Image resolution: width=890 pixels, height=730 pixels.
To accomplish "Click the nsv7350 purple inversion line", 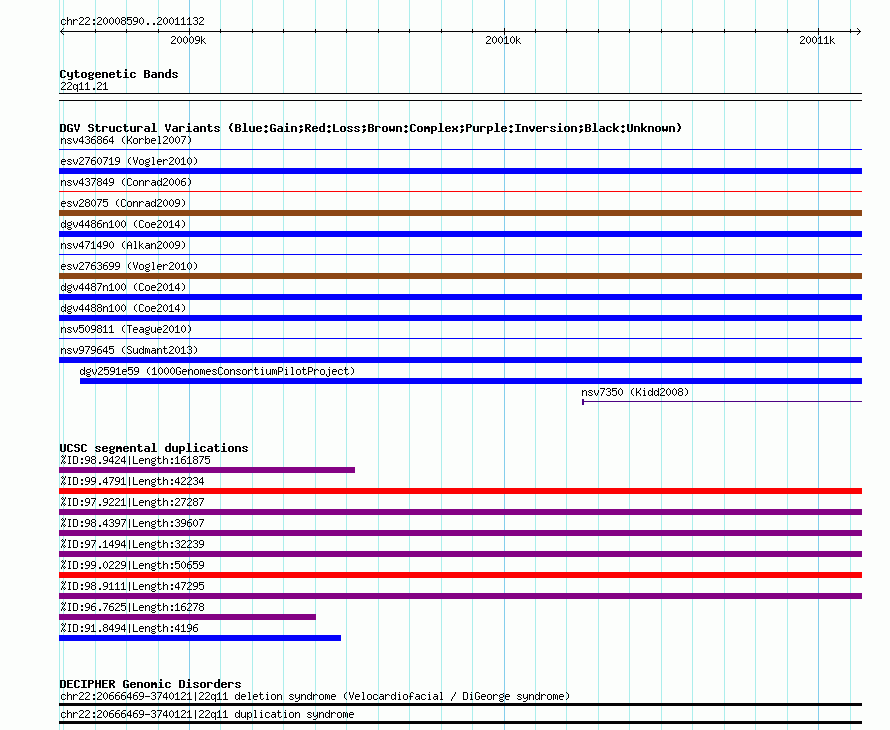I will point(722,402).
